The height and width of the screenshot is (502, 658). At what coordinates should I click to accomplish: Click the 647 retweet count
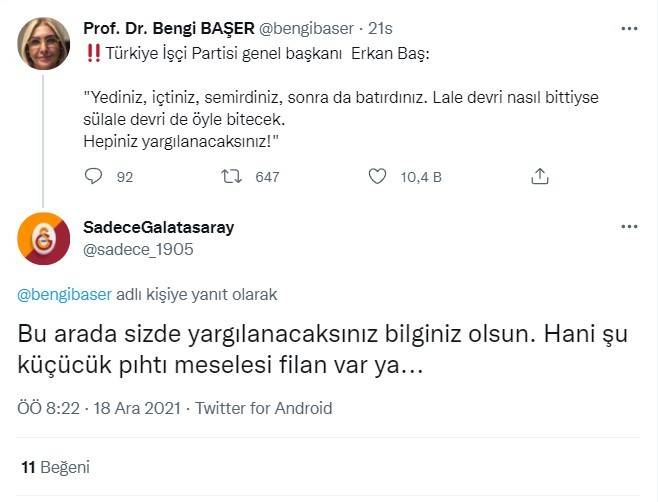pos(267,177)
